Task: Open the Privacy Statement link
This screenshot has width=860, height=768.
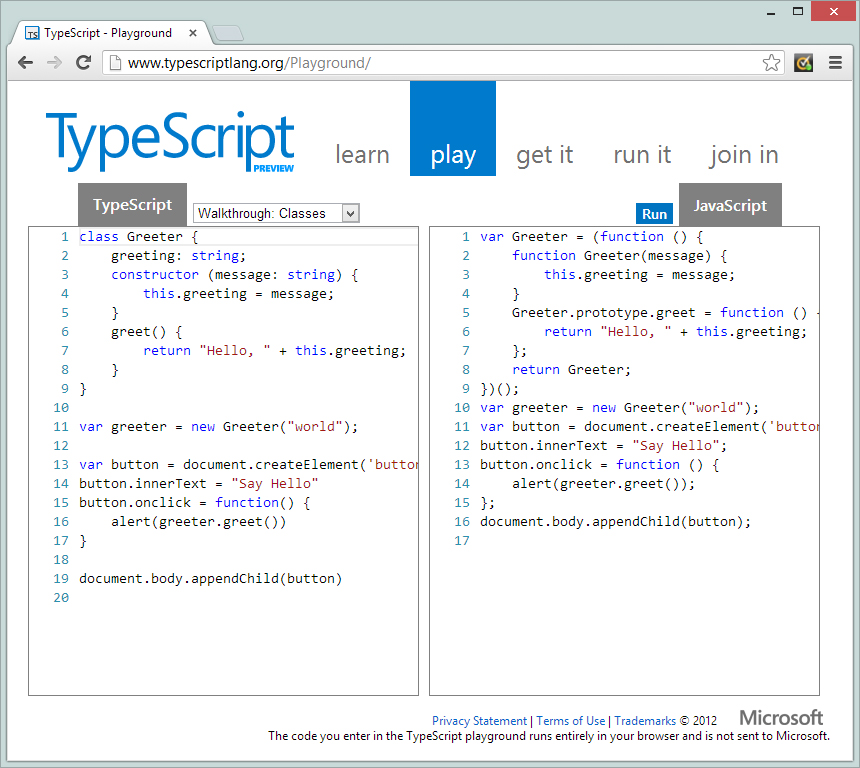Action: point(479,720)
